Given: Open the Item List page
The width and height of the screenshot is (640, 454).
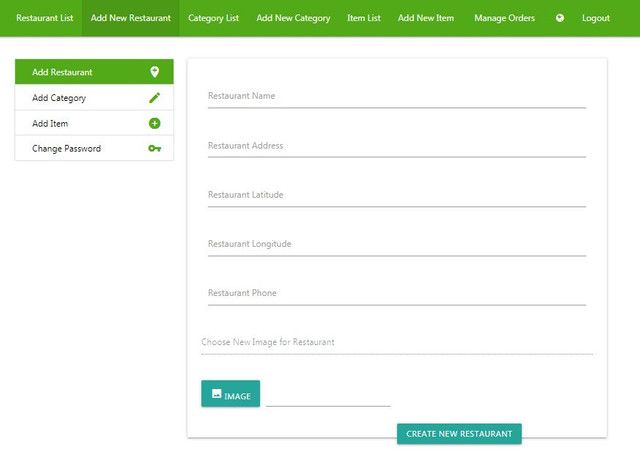Looking at the screenshot, I should 363,18.
